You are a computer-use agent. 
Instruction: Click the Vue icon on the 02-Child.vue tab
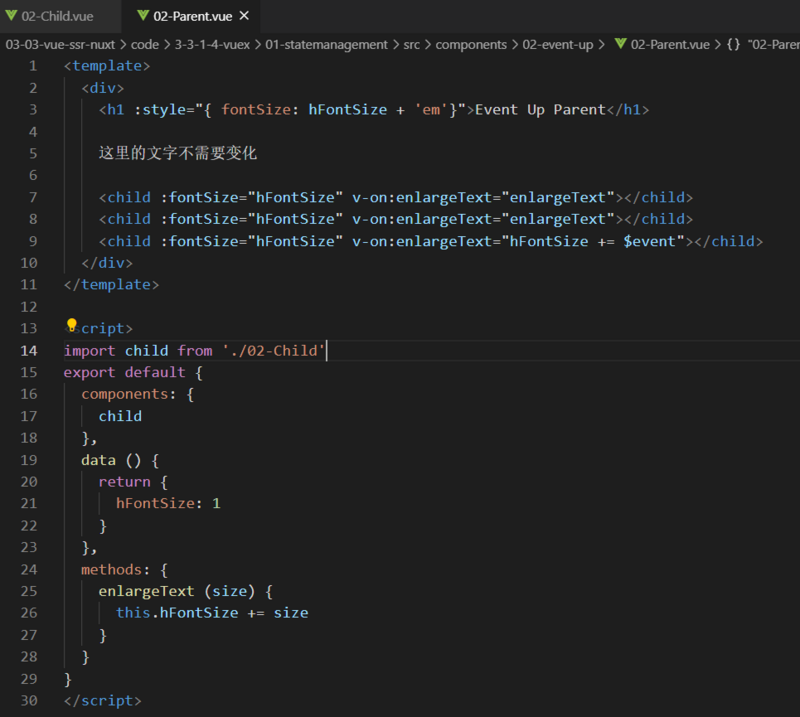tap(11, 16)
